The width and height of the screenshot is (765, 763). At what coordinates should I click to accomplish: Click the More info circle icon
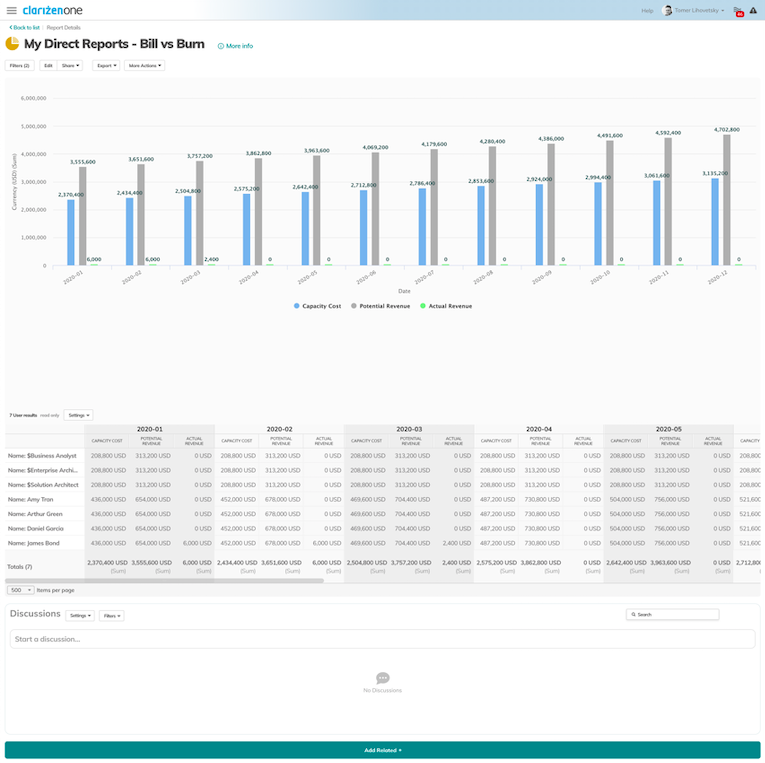pyautogui.click(x=221, y=46)
